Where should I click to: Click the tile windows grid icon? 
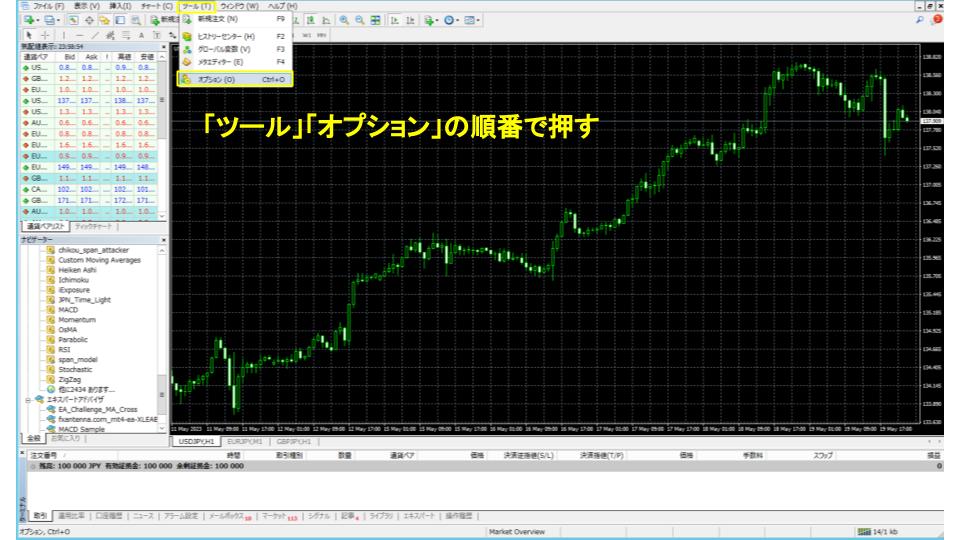[373, 20]
